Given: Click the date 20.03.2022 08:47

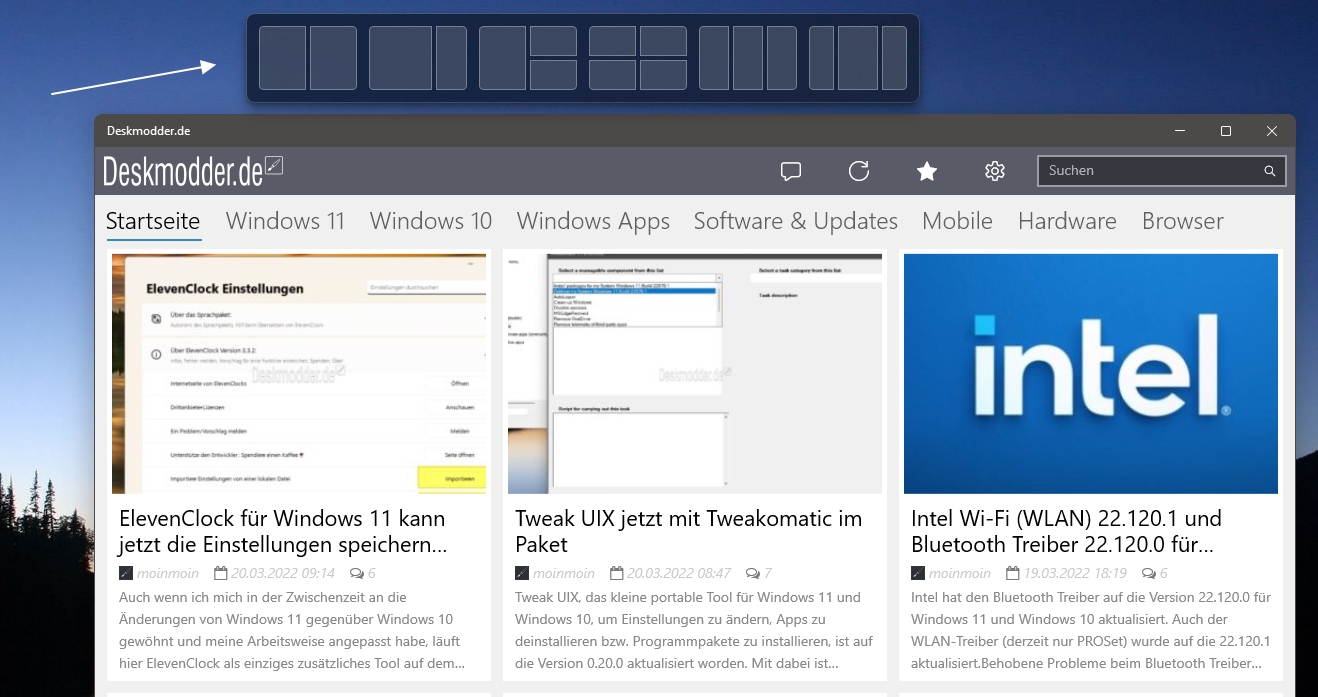Looking at the screenshot, I should point(679,574).
